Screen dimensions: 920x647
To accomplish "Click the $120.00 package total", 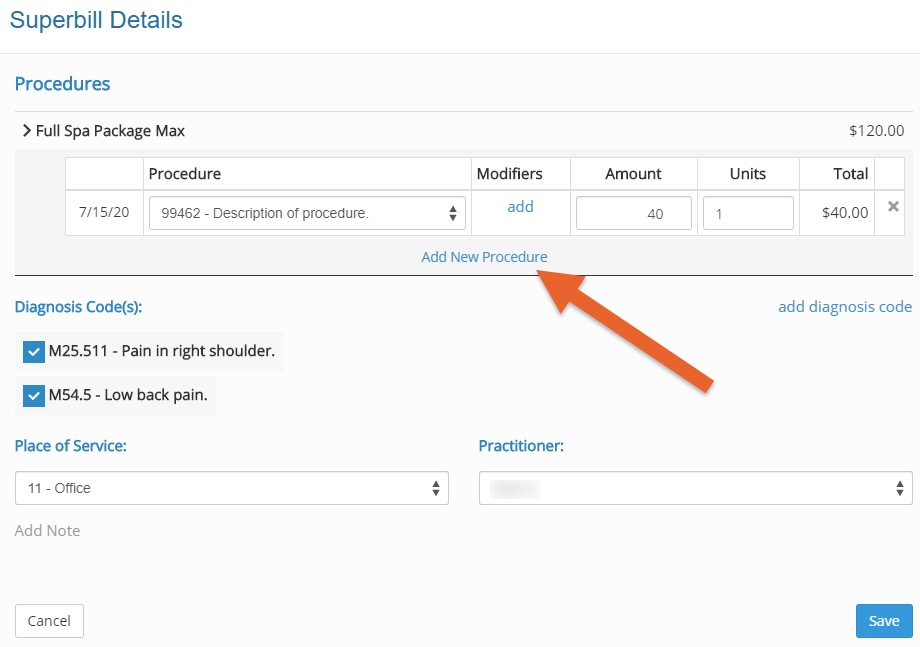I will 877,130.
